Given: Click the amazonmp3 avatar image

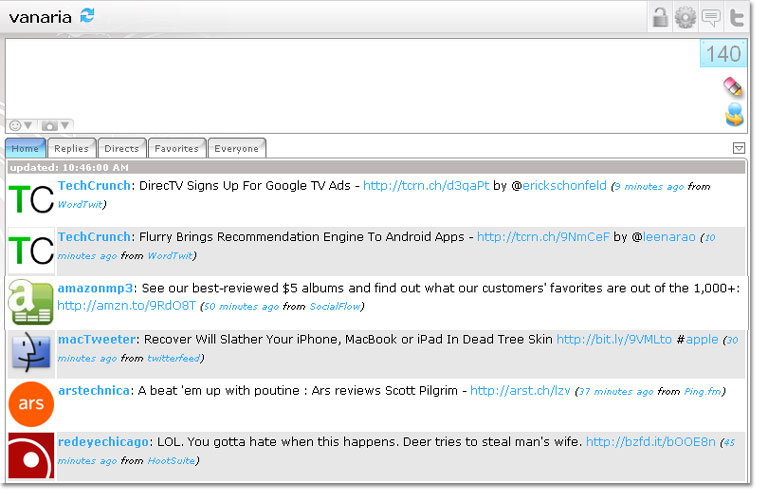Looking at the screenshot, I should (31, 302).
